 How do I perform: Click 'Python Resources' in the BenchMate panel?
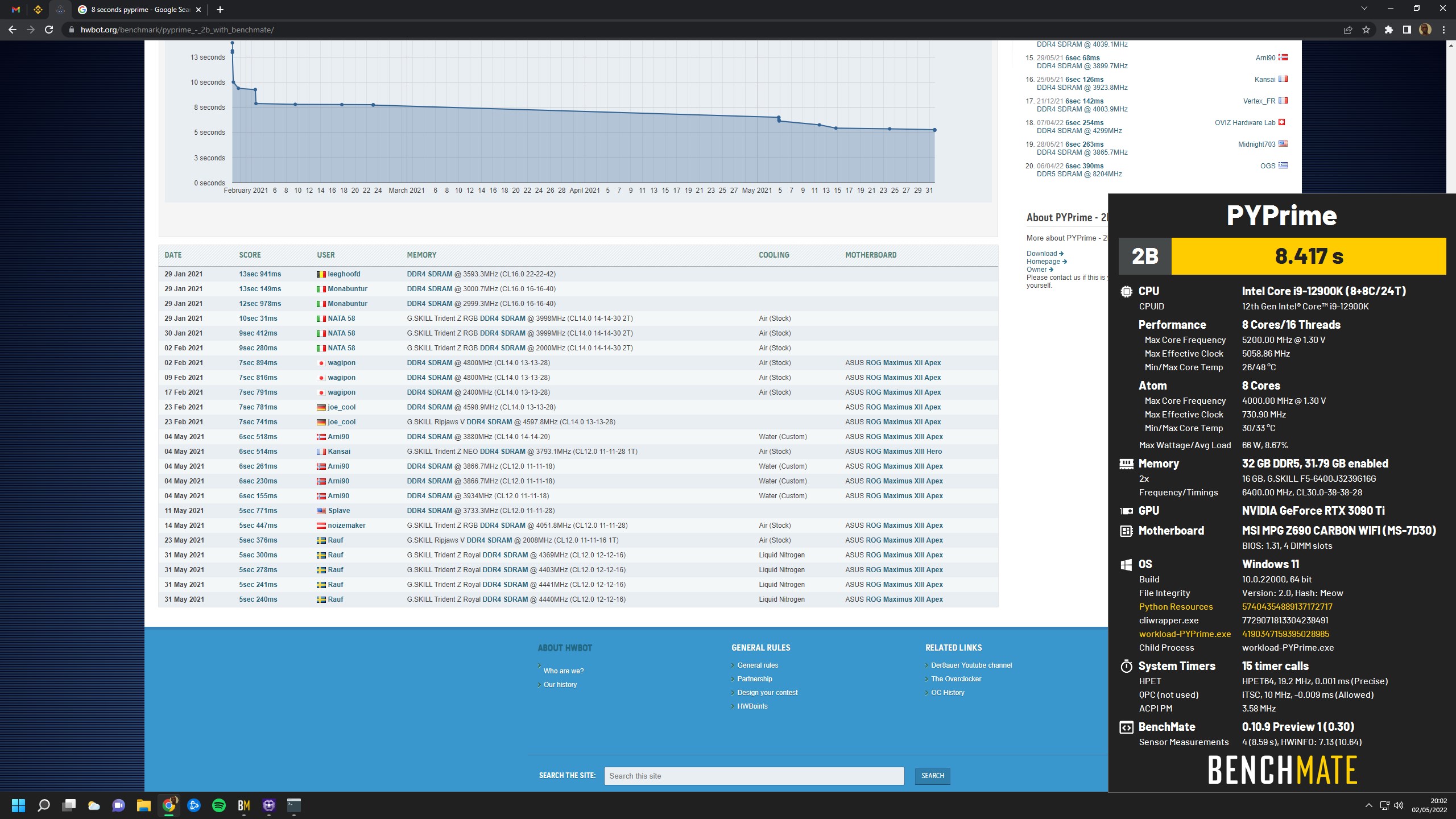[x=1176, y=607]
